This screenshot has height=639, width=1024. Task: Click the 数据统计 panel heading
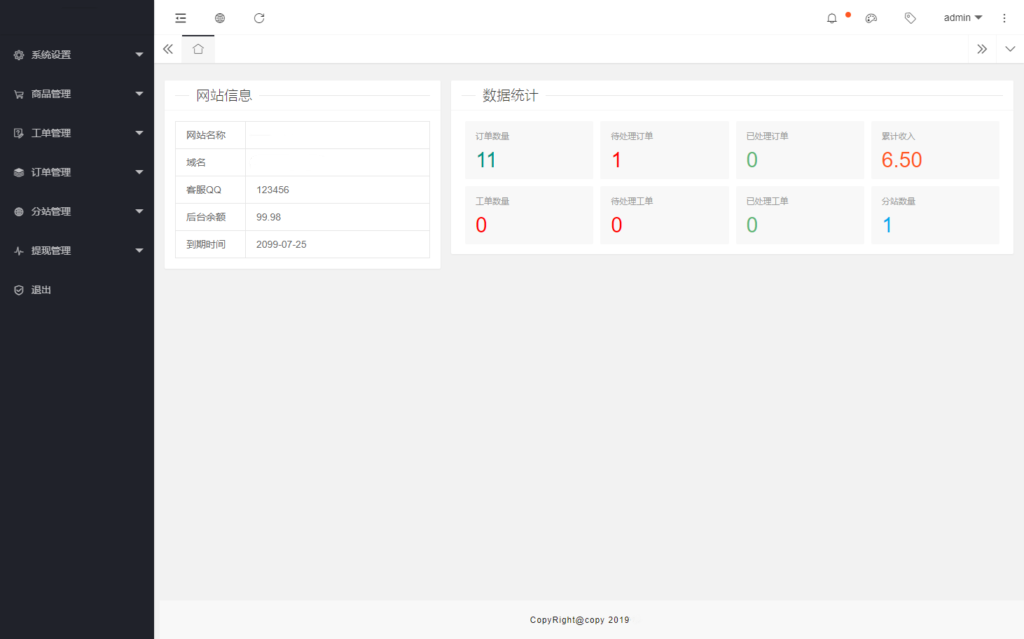pyautogui.click(x=510, y=95)
